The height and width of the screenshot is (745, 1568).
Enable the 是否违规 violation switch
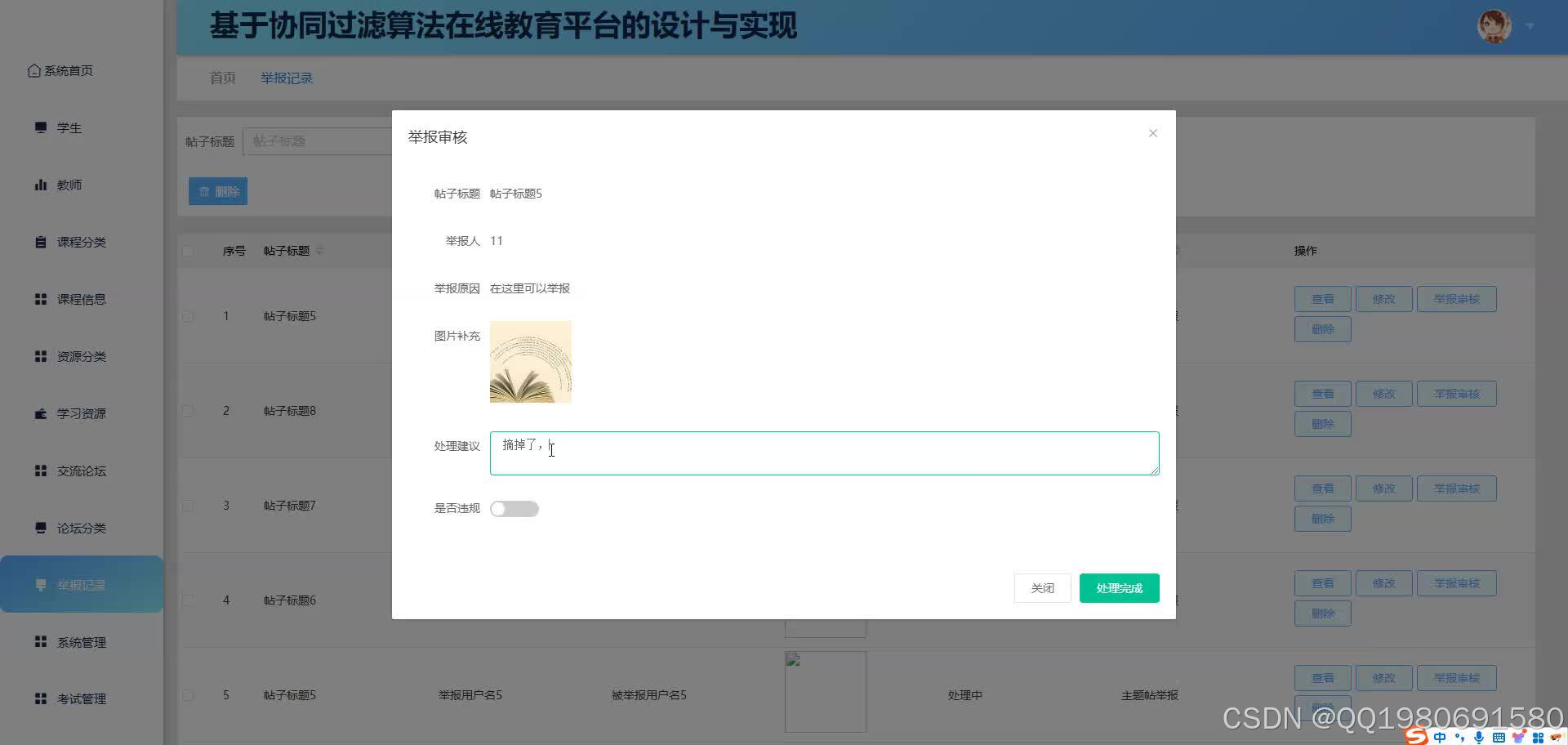pos(514,508)
